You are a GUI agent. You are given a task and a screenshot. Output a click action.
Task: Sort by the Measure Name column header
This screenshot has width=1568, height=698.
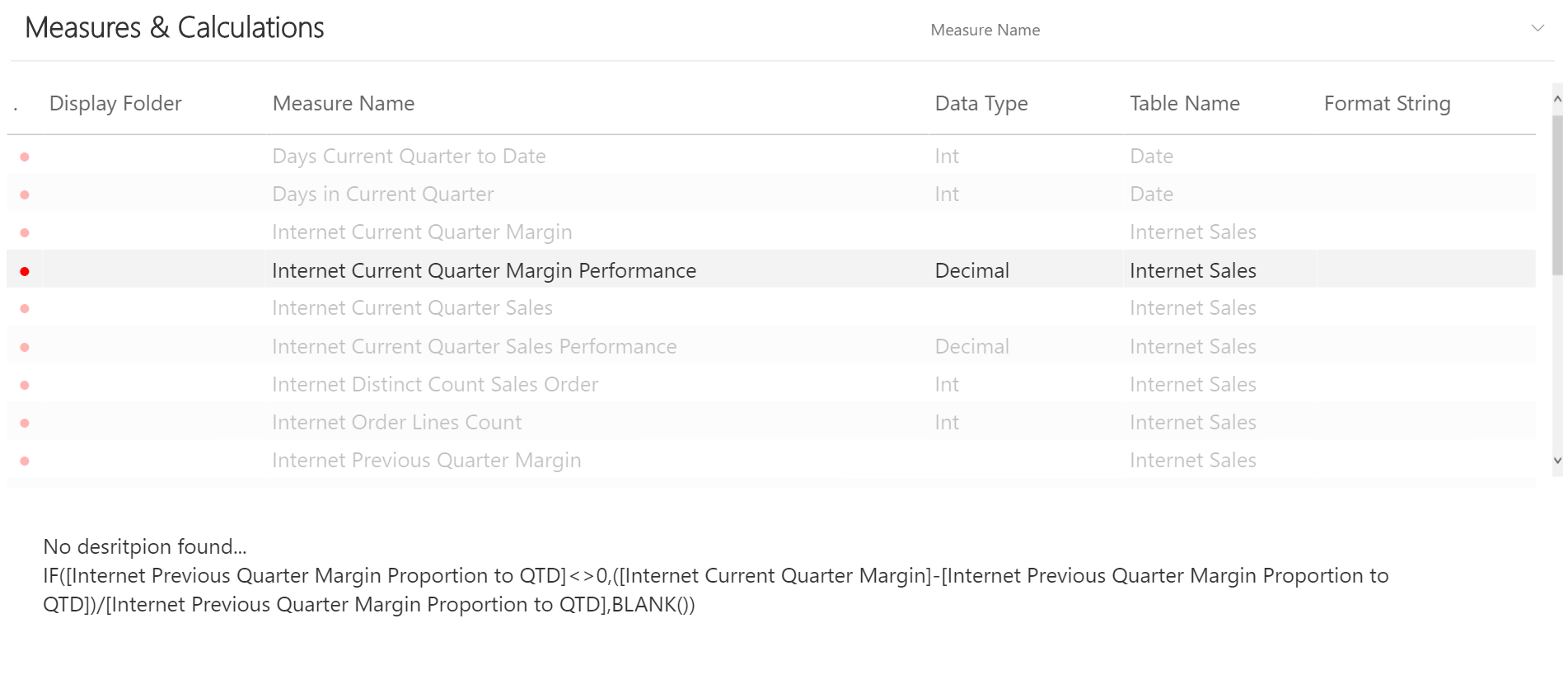[343, 103]
